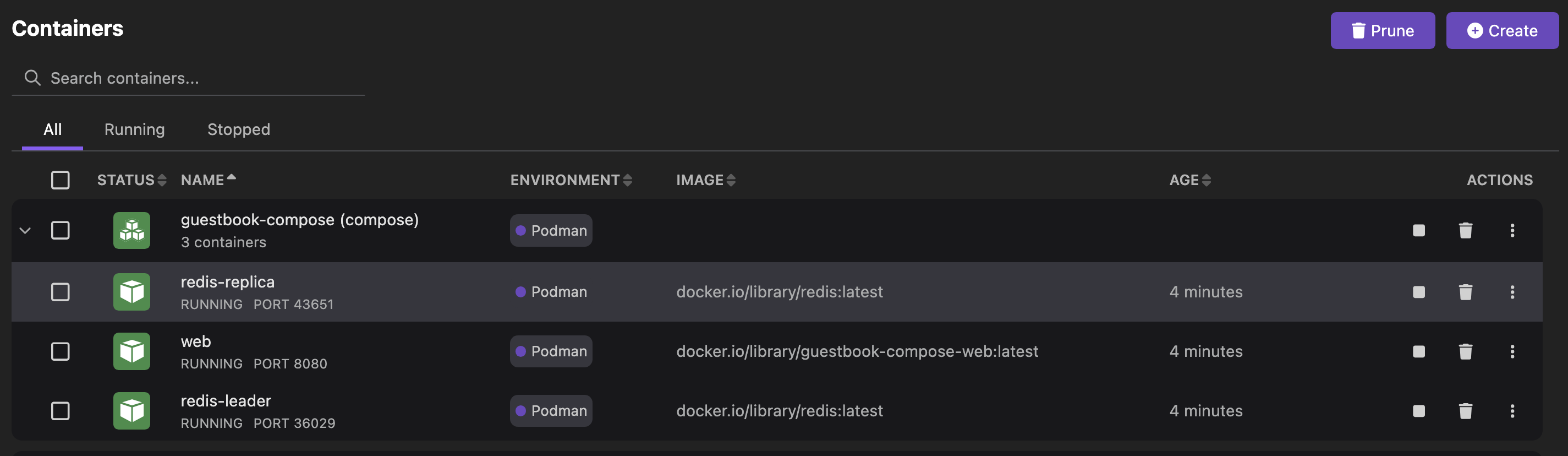The height and width of the screenshot is (456, 1568).
Task: Click the Prune button
Action: (x=1381, y=30)
